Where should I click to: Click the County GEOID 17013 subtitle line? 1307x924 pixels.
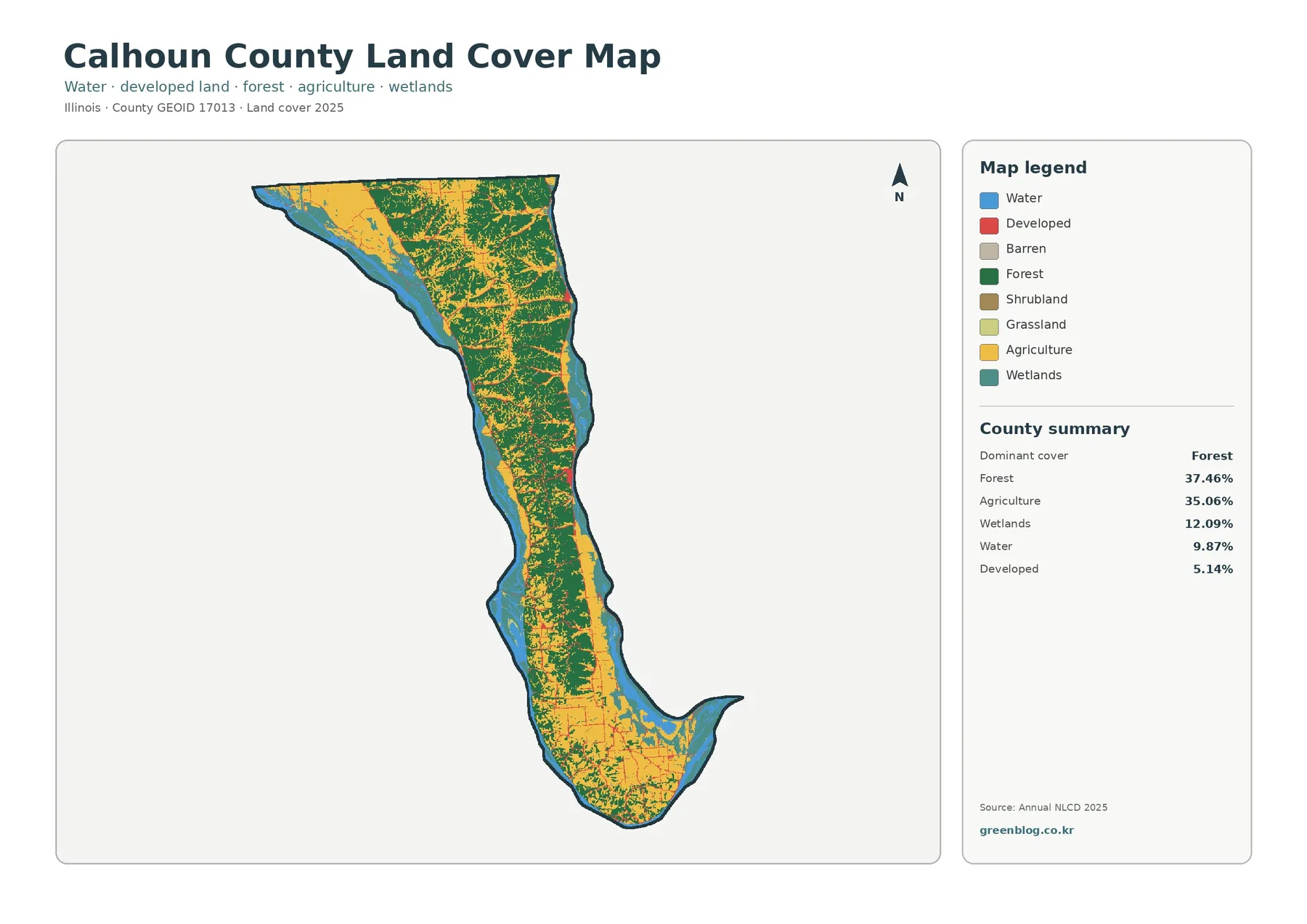204,108
